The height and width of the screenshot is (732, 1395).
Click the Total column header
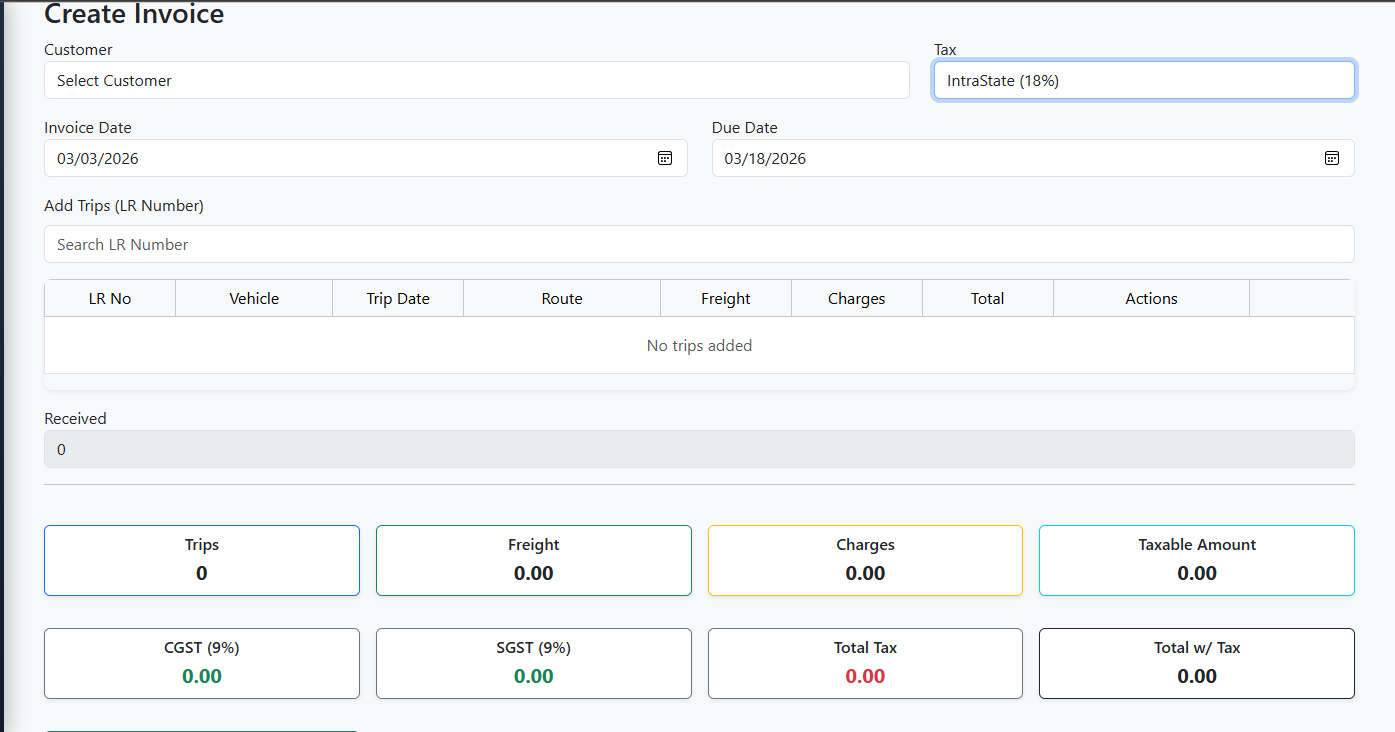tap(988, 298)
